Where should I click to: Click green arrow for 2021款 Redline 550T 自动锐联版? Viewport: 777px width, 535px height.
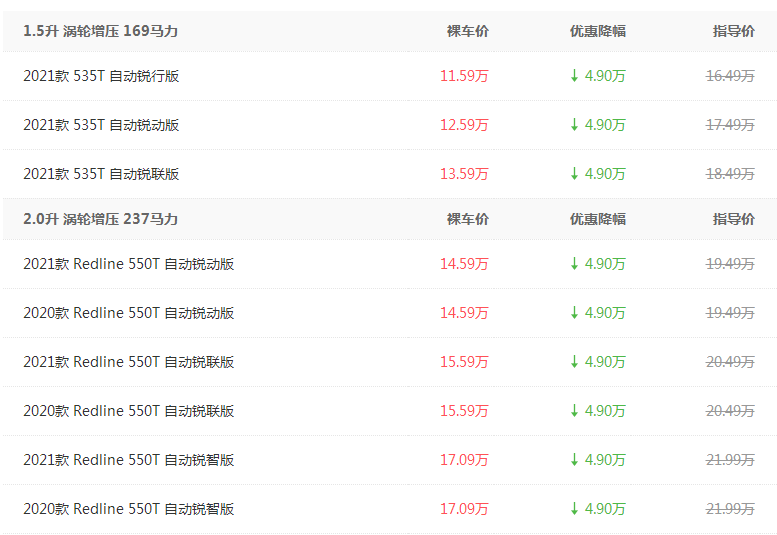(x=574, y=362)
